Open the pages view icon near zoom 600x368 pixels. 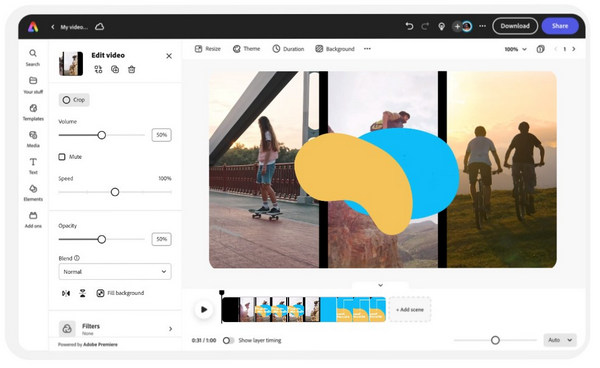(540, 49)
